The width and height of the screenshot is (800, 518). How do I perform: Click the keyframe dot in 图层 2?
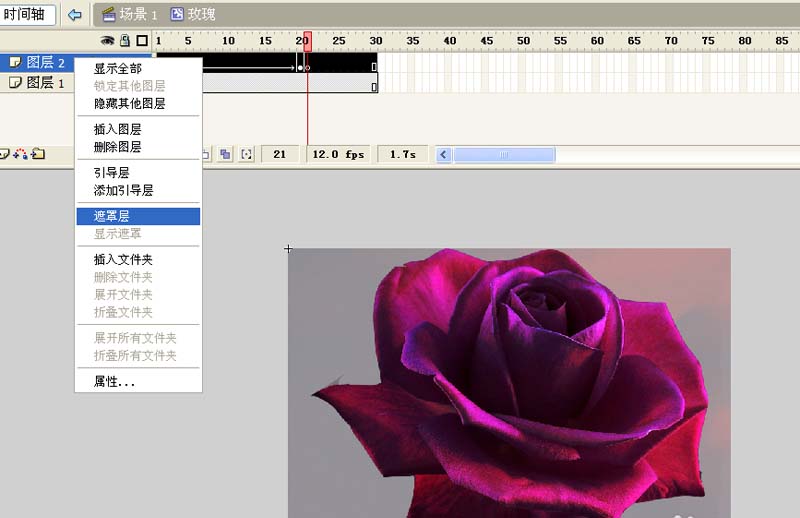point(300,67)
